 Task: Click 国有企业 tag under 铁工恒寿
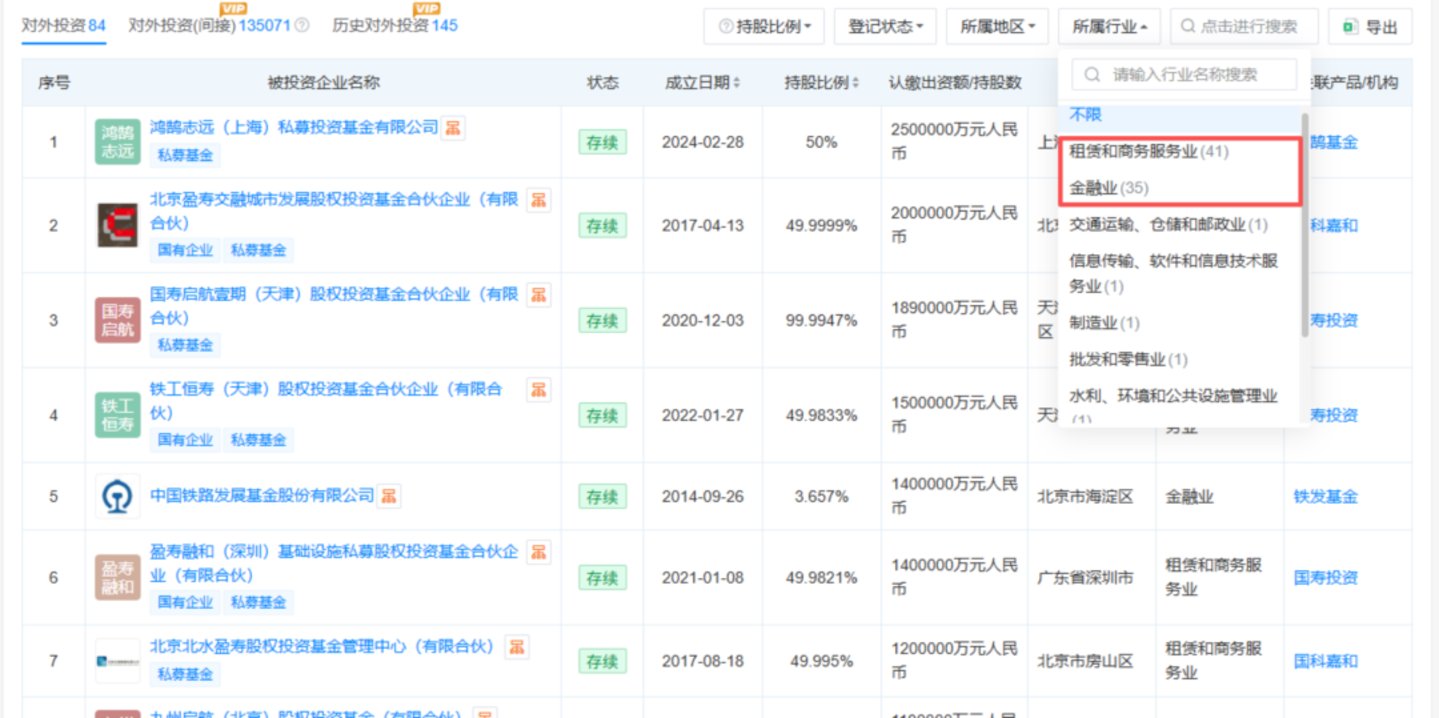[185, 439]
